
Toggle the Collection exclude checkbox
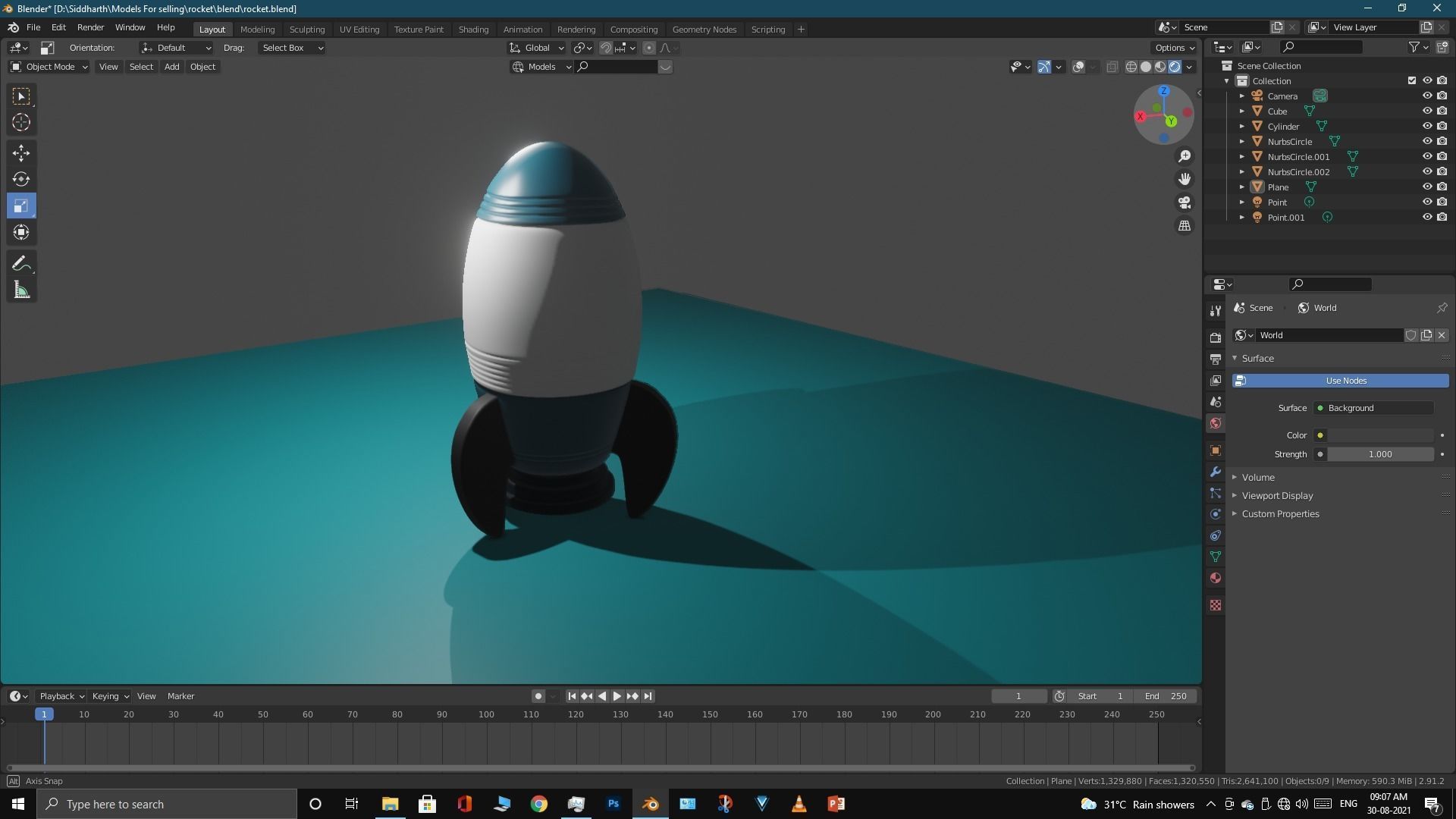click(1411, 81)
